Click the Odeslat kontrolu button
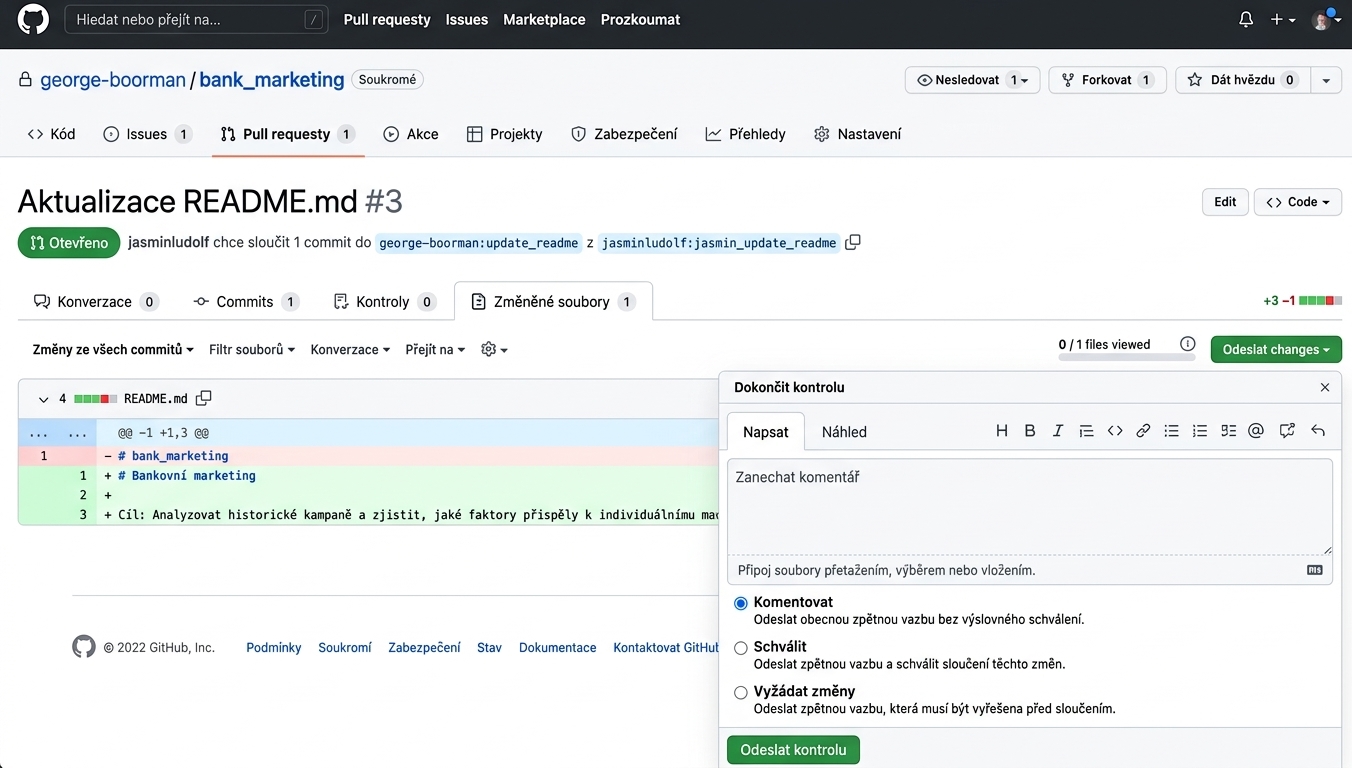1352x768 pixels. (x=793, y=750)
